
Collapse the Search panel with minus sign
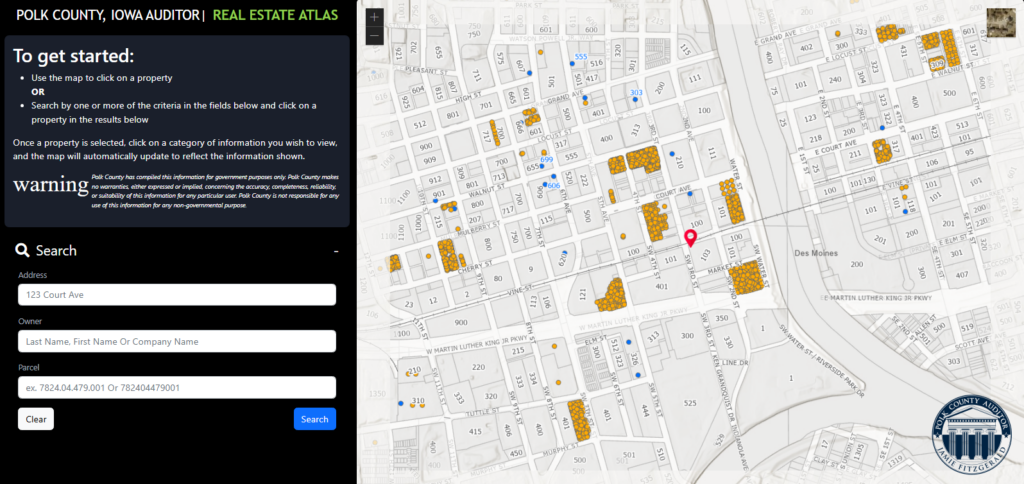[x=336, y=251]
